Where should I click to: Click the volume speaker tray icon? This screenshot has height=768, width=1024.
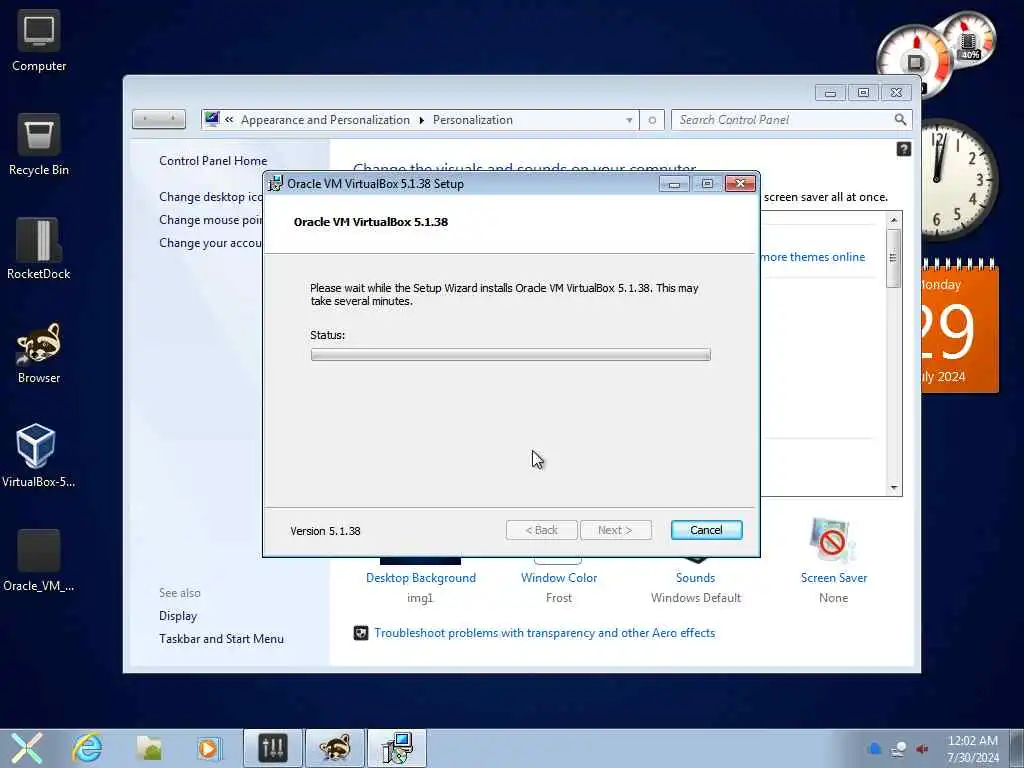pos(922,748)
